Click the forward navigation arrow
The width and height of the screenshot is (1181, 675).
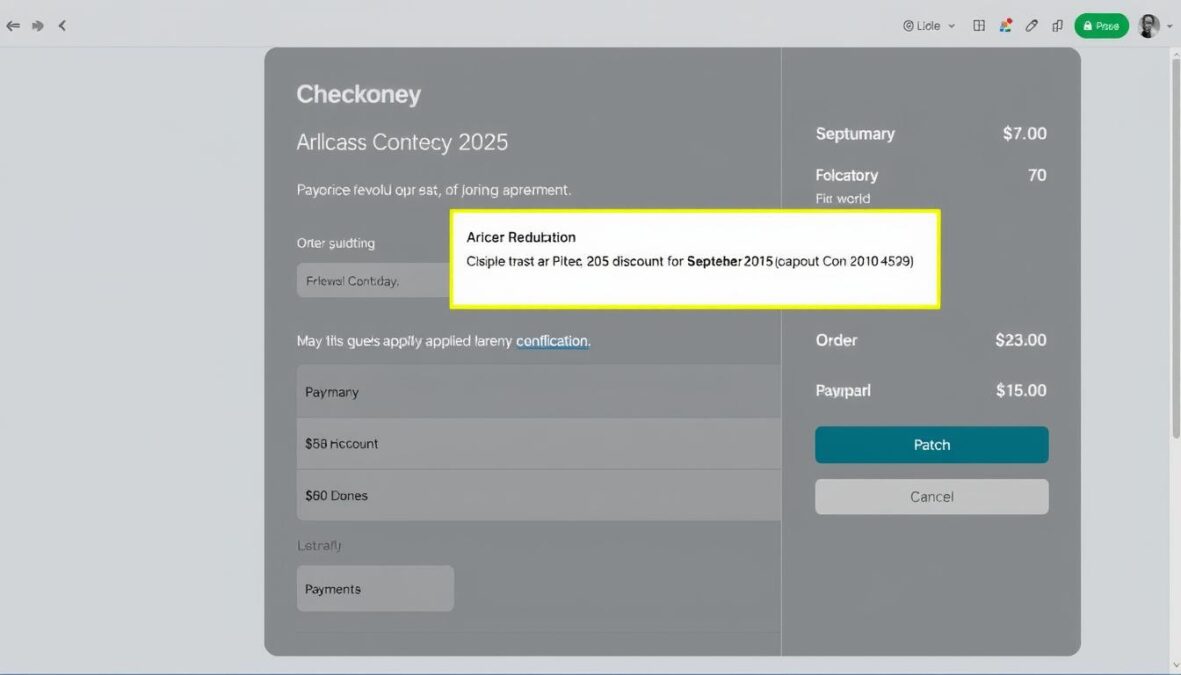coord(38,25)
